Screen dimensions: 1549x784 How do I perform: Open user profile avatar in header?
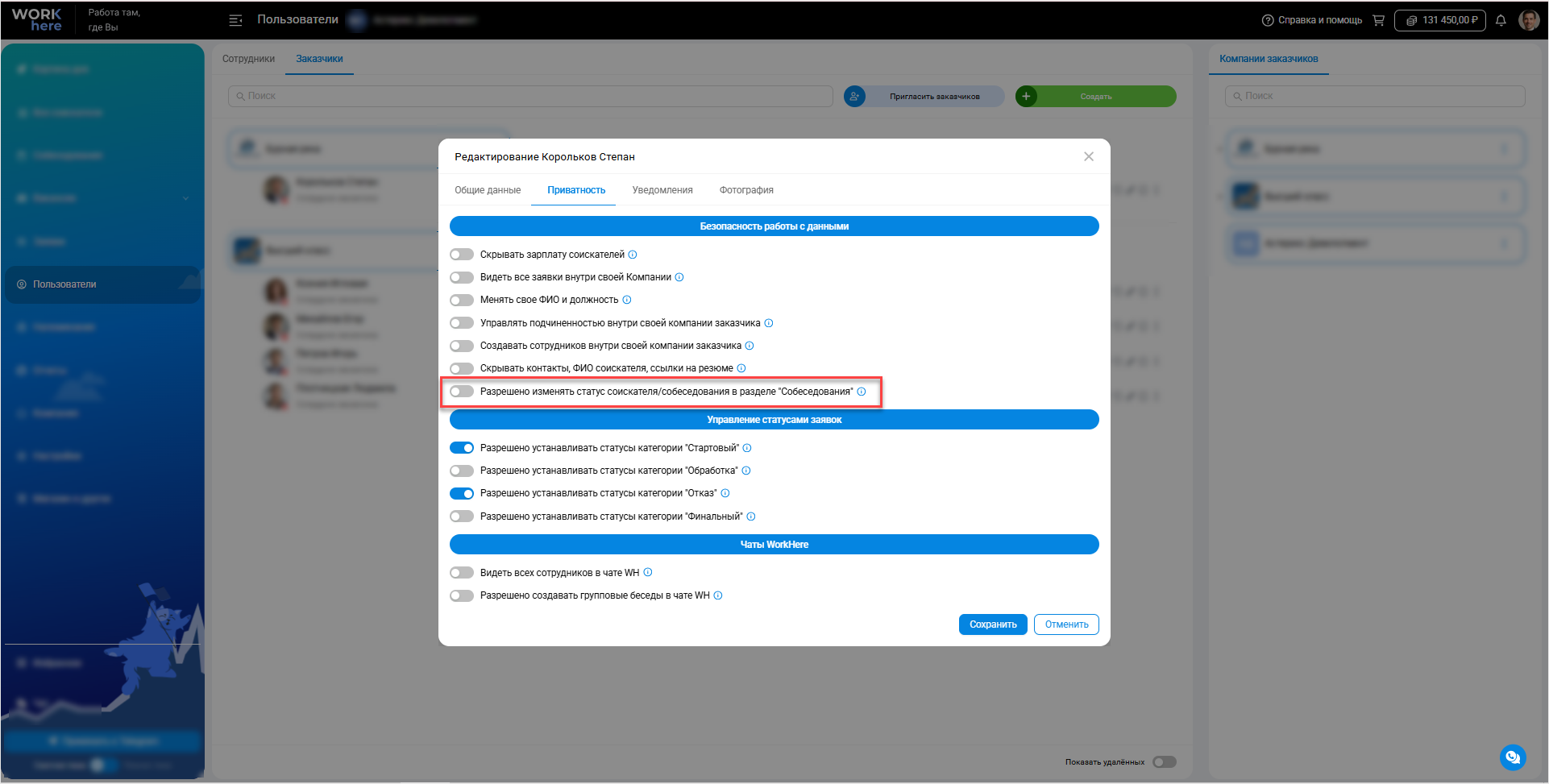tap(1529, 20)
